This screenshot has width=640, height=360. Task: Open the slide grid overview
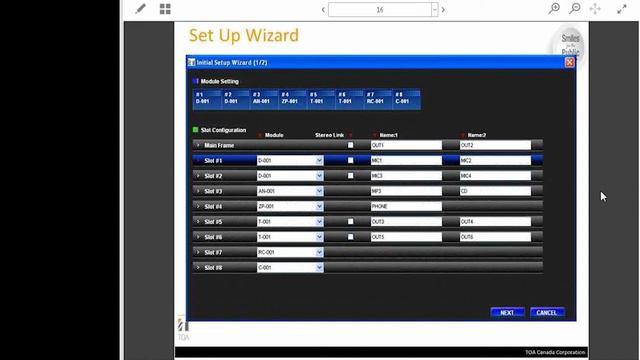click(x=165, y=9)
